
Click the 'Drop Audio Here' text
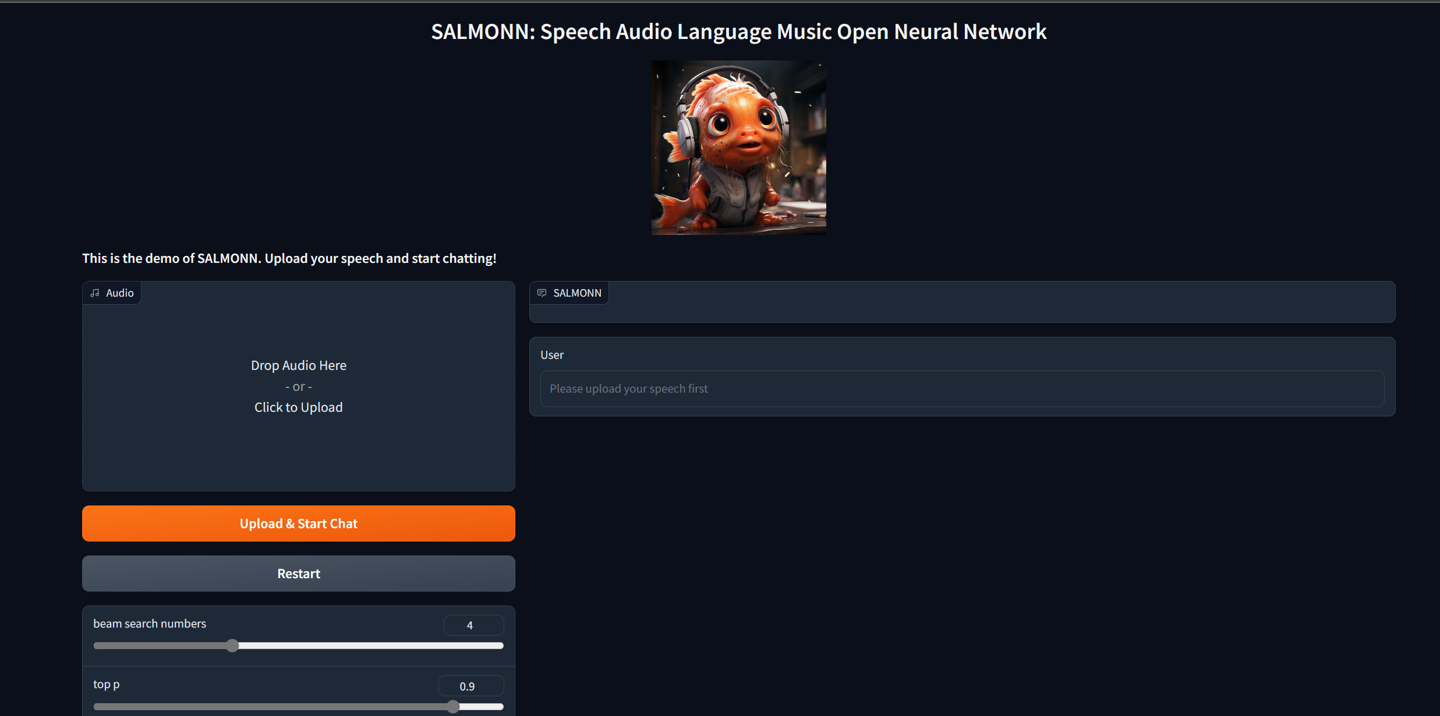pos(298,365)
